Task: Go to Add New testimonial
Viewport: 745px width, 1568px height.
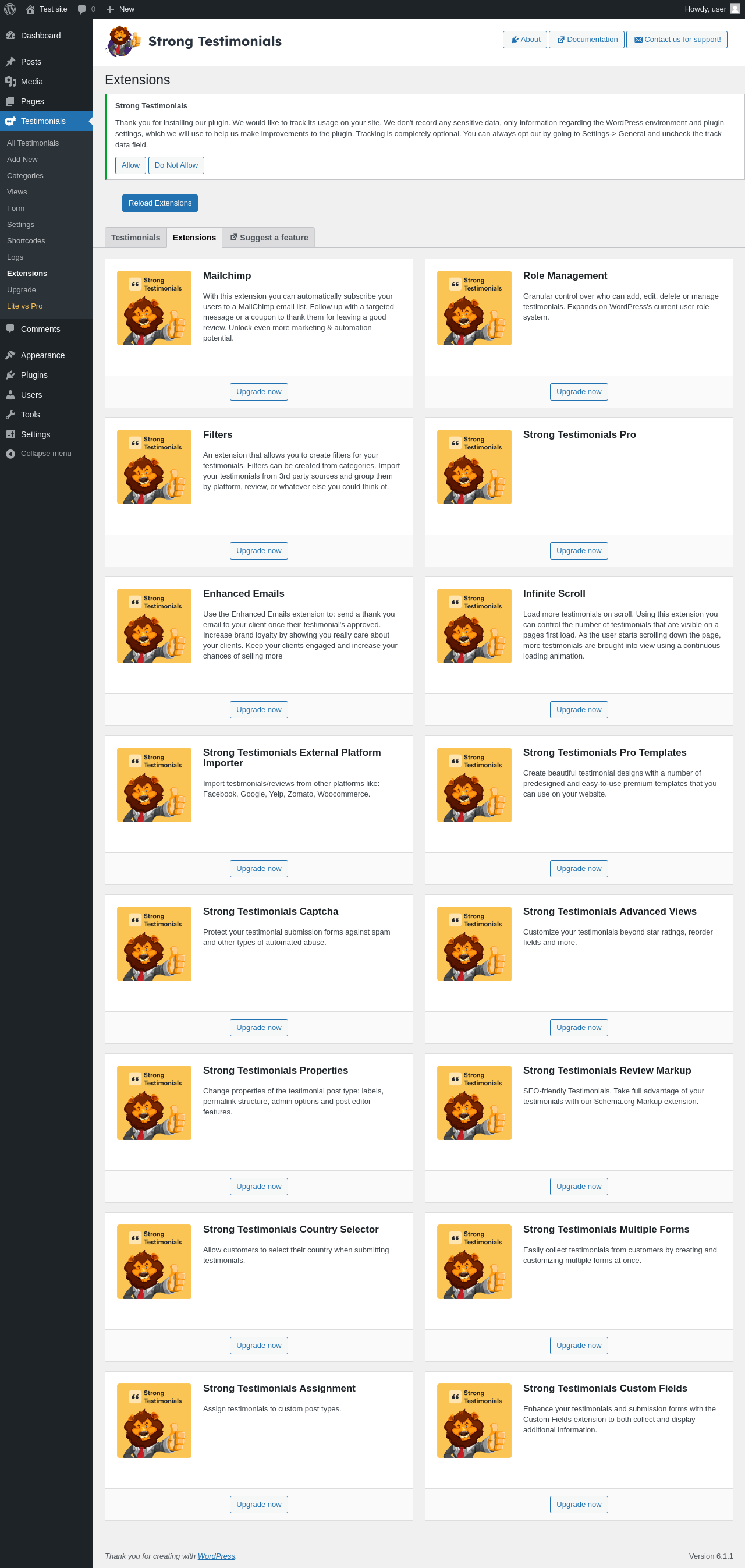Action: 23,160
